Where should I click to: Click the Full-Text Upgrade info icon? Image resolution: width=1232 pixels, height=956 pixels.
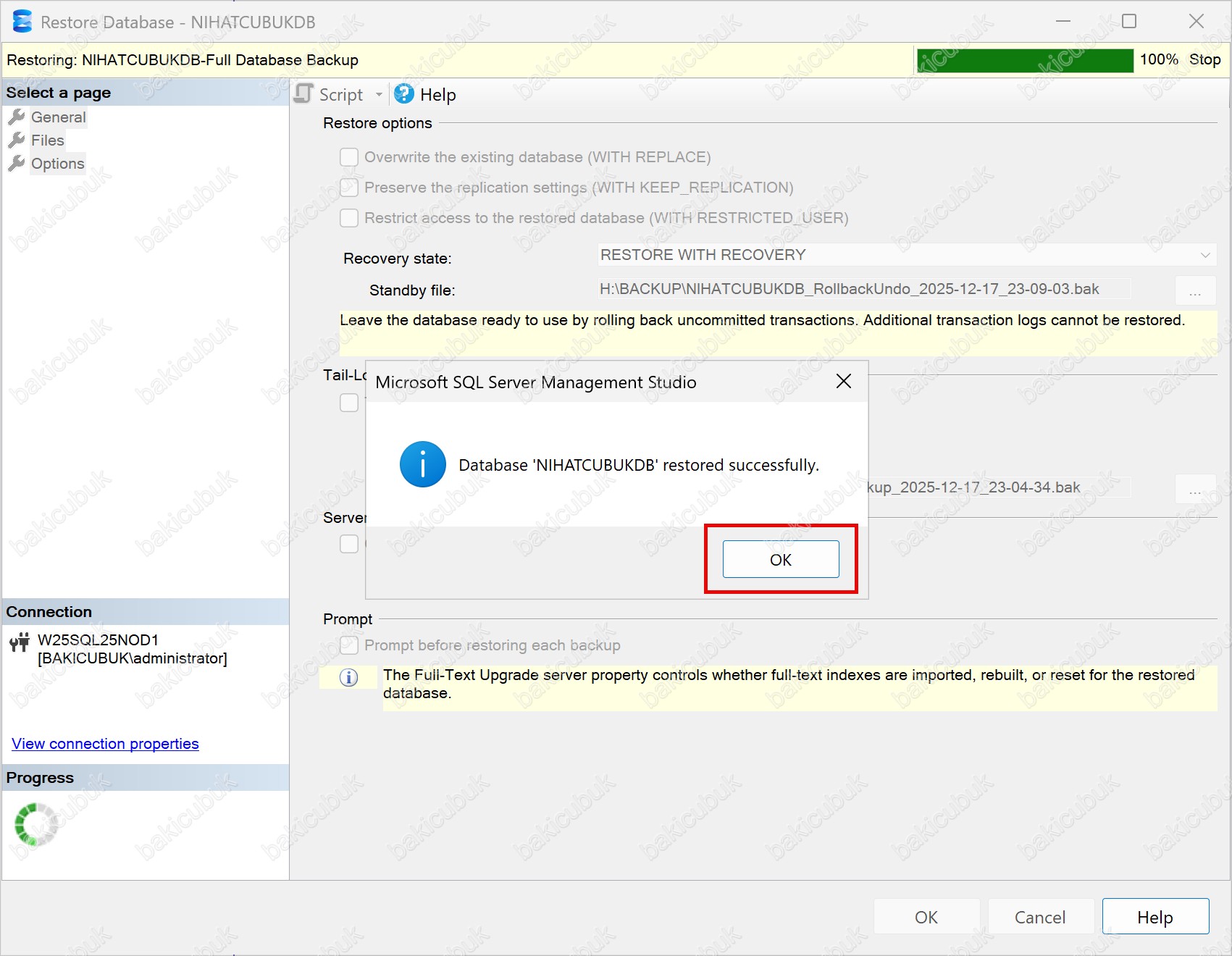coord(348,677)
